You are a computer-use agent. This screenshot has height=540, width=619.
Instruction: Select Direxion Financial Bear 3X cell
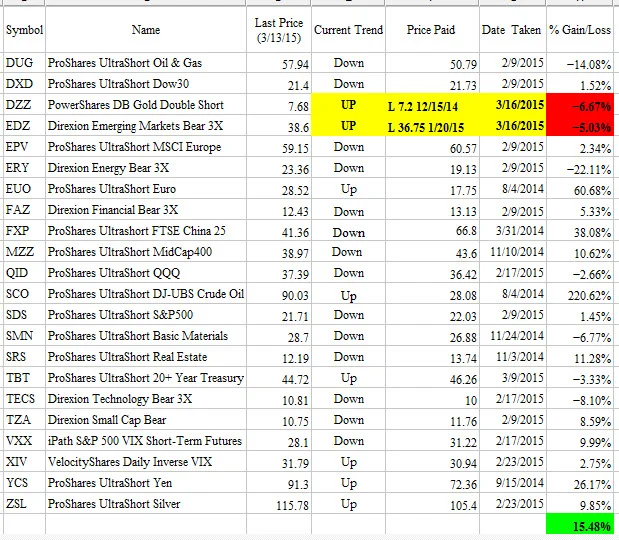tap(146, 210)
